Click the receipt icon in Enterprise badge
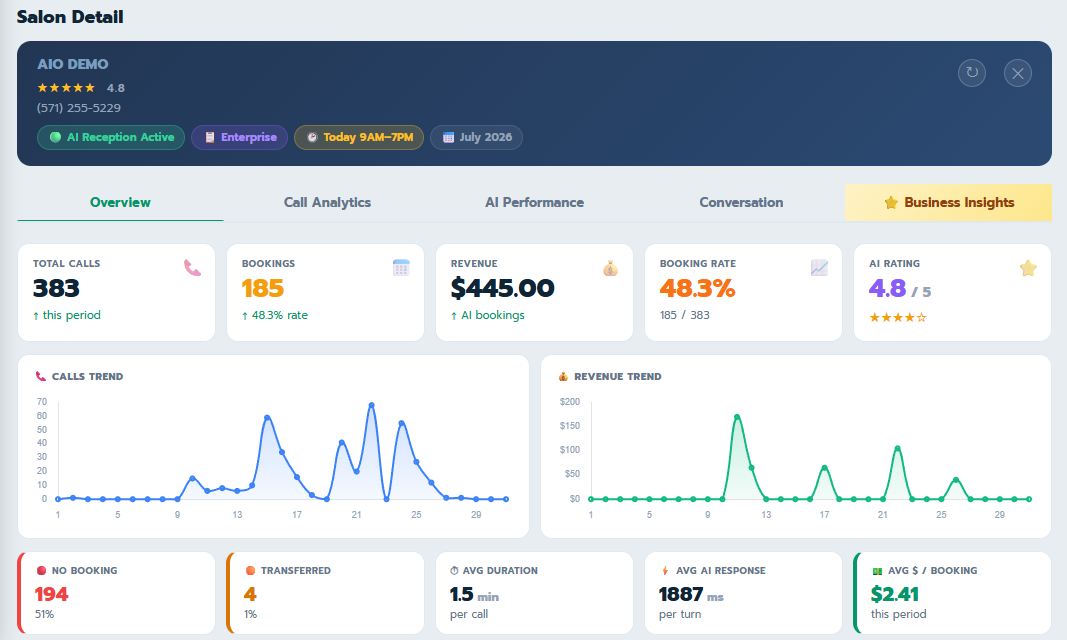 click(x=210, y=137)
